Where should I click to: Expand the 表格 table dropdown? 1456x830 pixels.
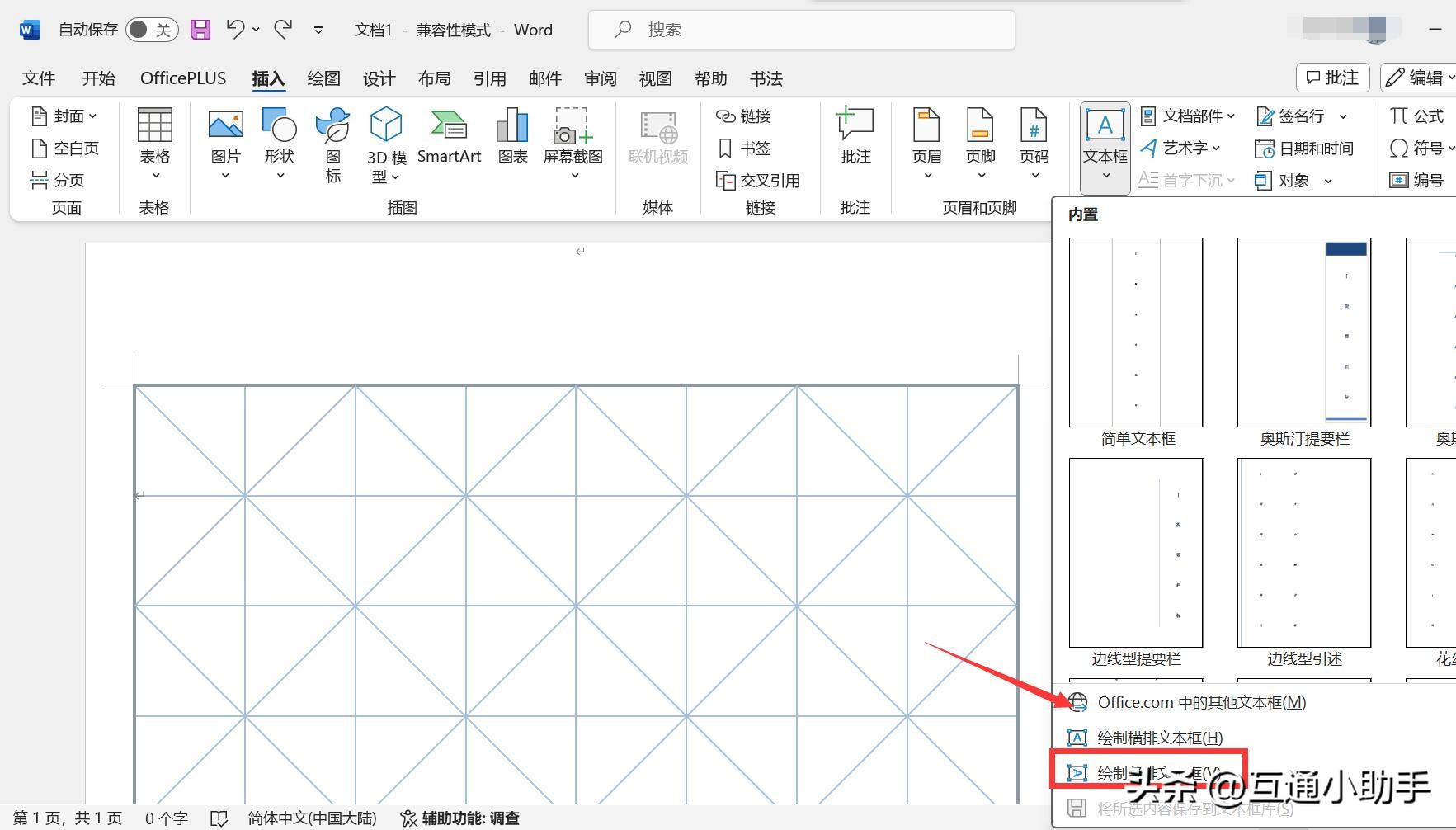coord(155,175)
